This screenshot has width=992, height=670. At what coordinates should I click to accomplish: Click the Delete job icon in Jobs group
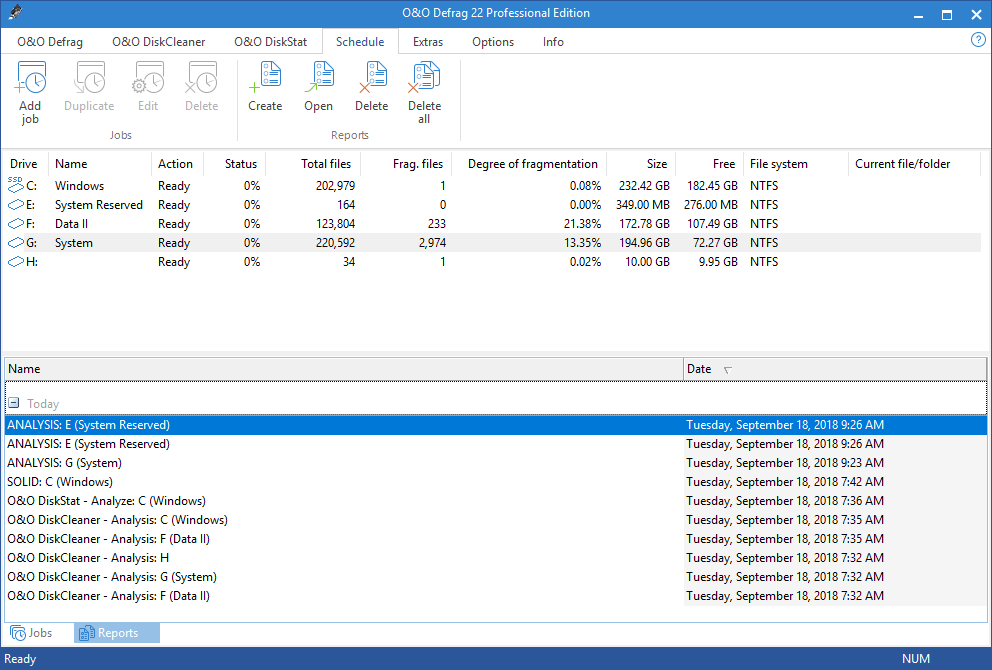pos(201,78)
